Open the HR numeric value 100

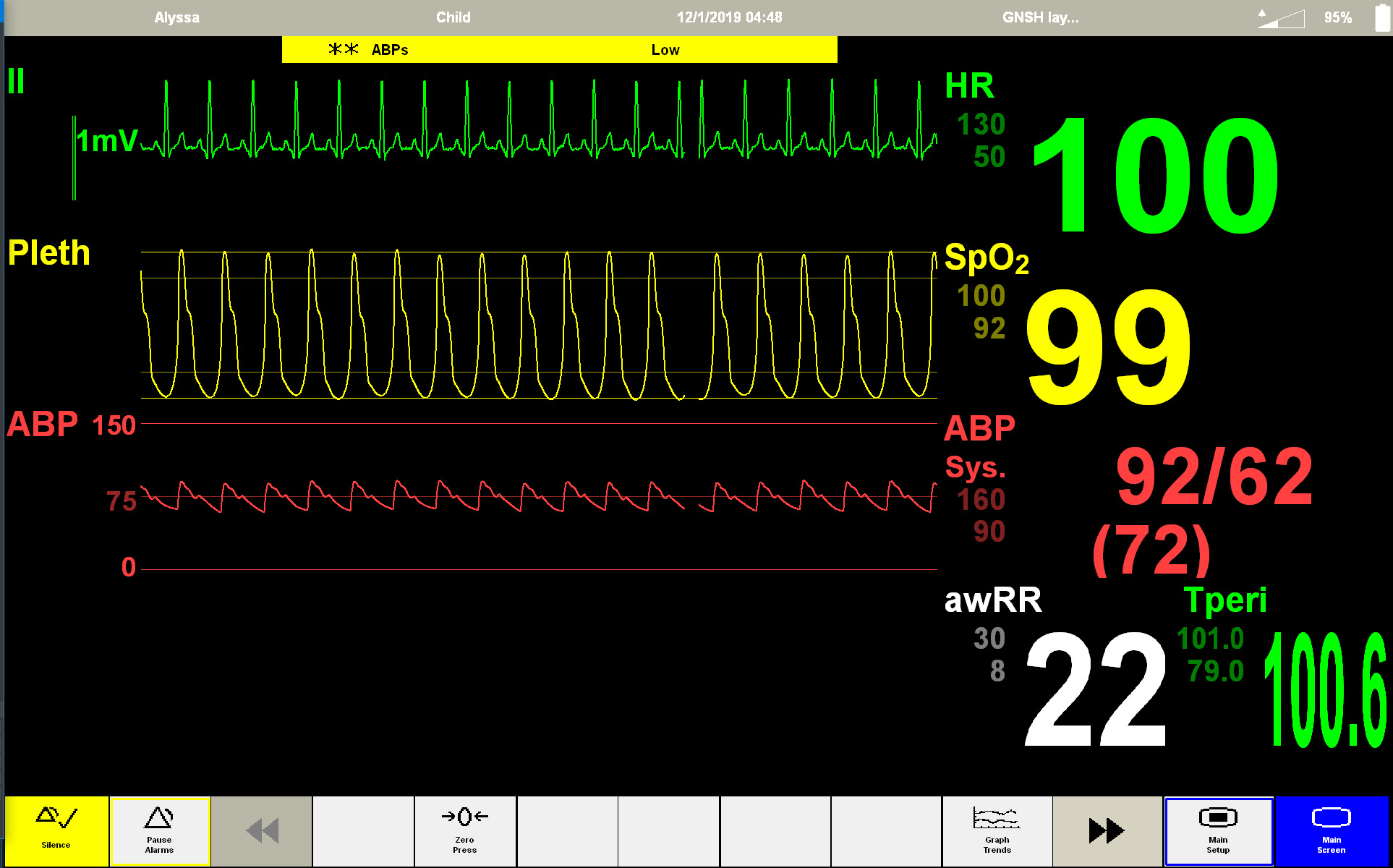tap(1155, 176)
